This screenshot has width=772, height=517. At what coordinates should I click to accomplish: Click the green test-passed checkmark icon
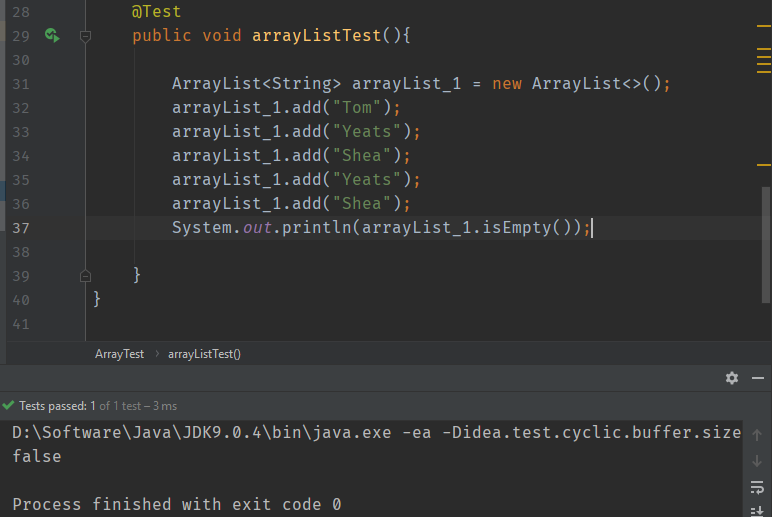coord(8,405)
